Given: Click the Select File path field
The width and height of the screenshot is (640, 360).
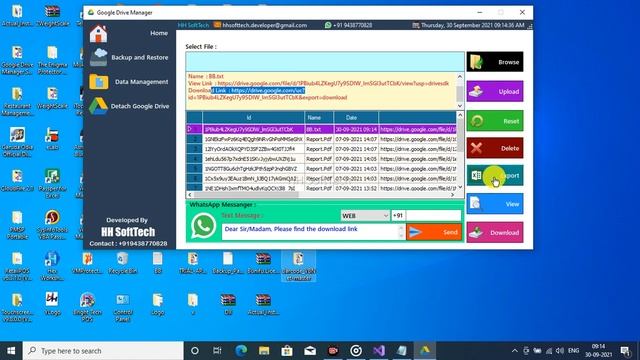Looking at the screenshot, I should [x=325, y=62].
